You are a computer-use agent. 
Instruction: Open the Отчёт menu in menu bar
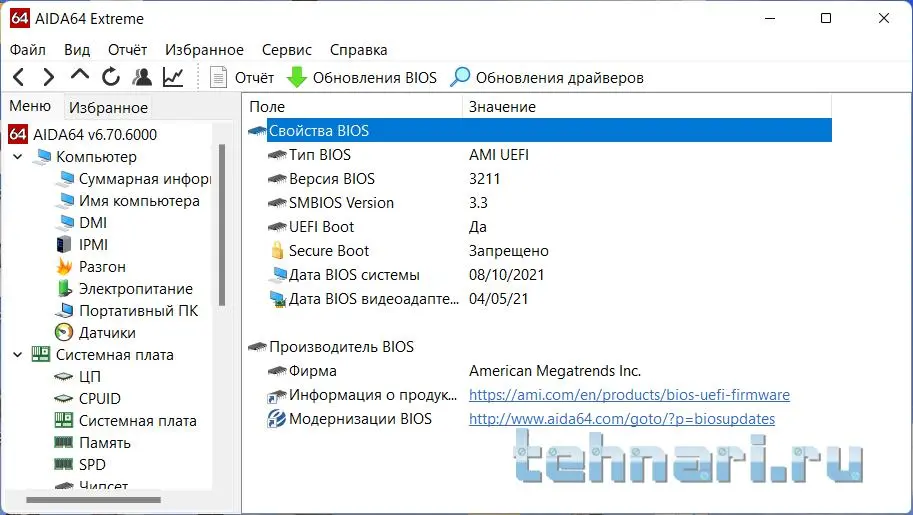128,50
